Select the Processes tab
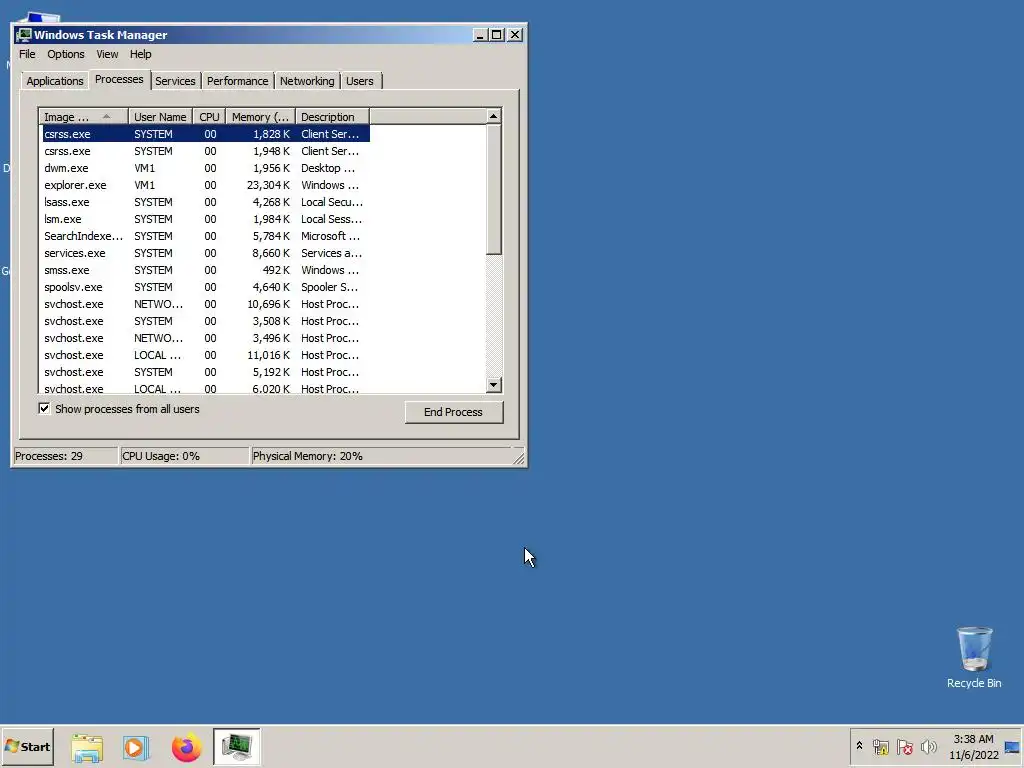Image resolution: width=1024 pixels, height=768 pixels. 119,79
